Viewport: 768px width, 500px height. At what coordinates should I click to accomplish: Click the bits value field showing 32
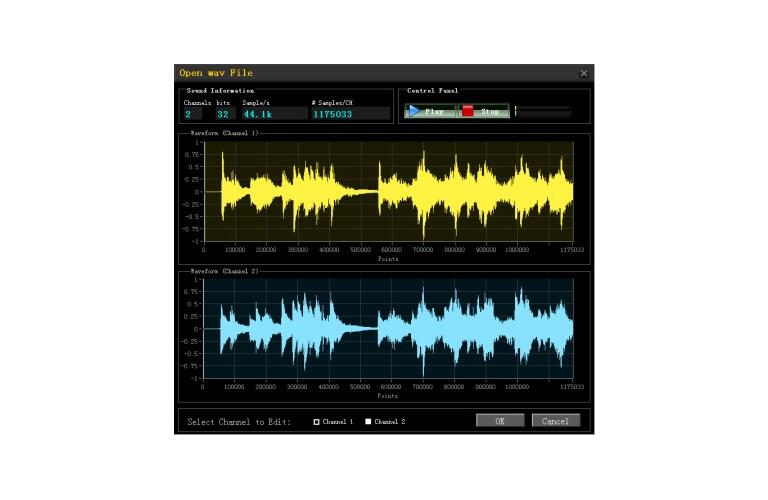tap(224, 114)
